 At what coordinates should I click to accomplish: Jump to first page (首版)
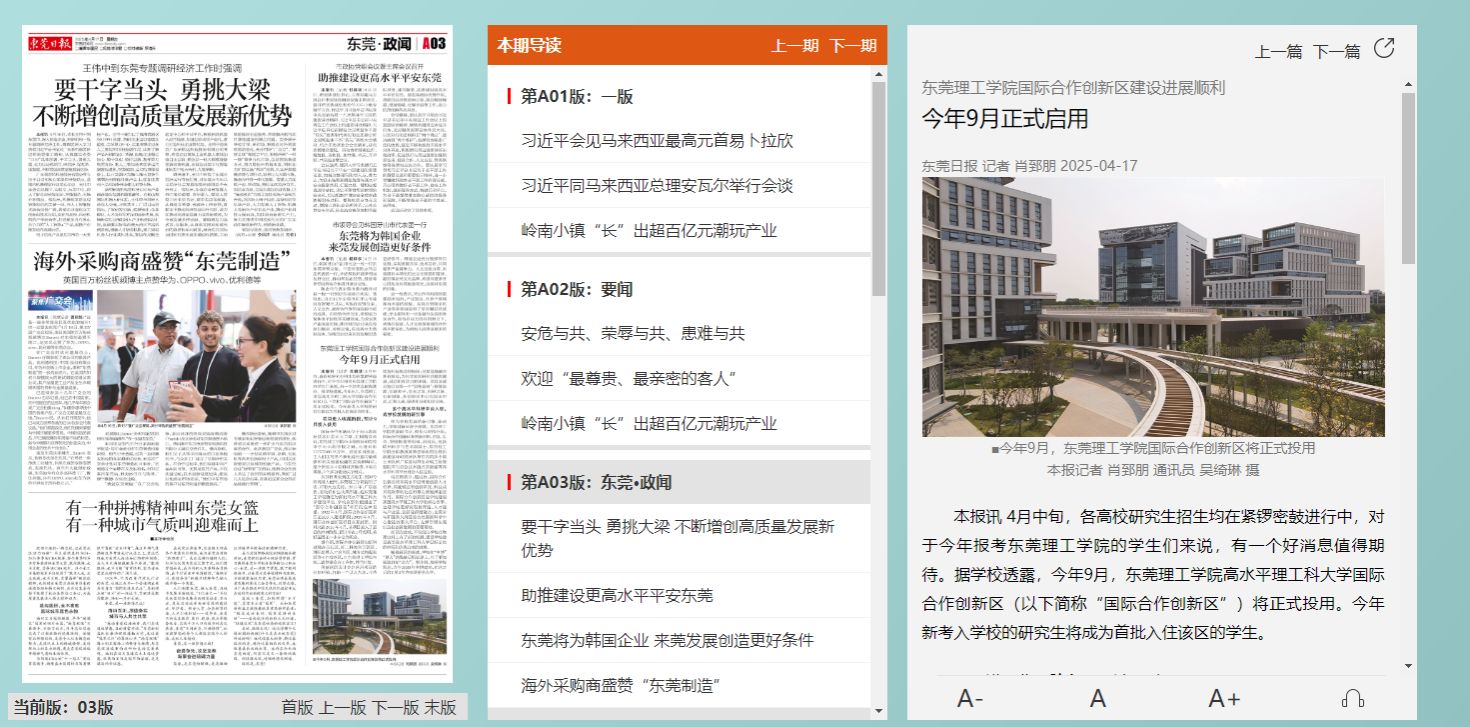pos(297,707)
